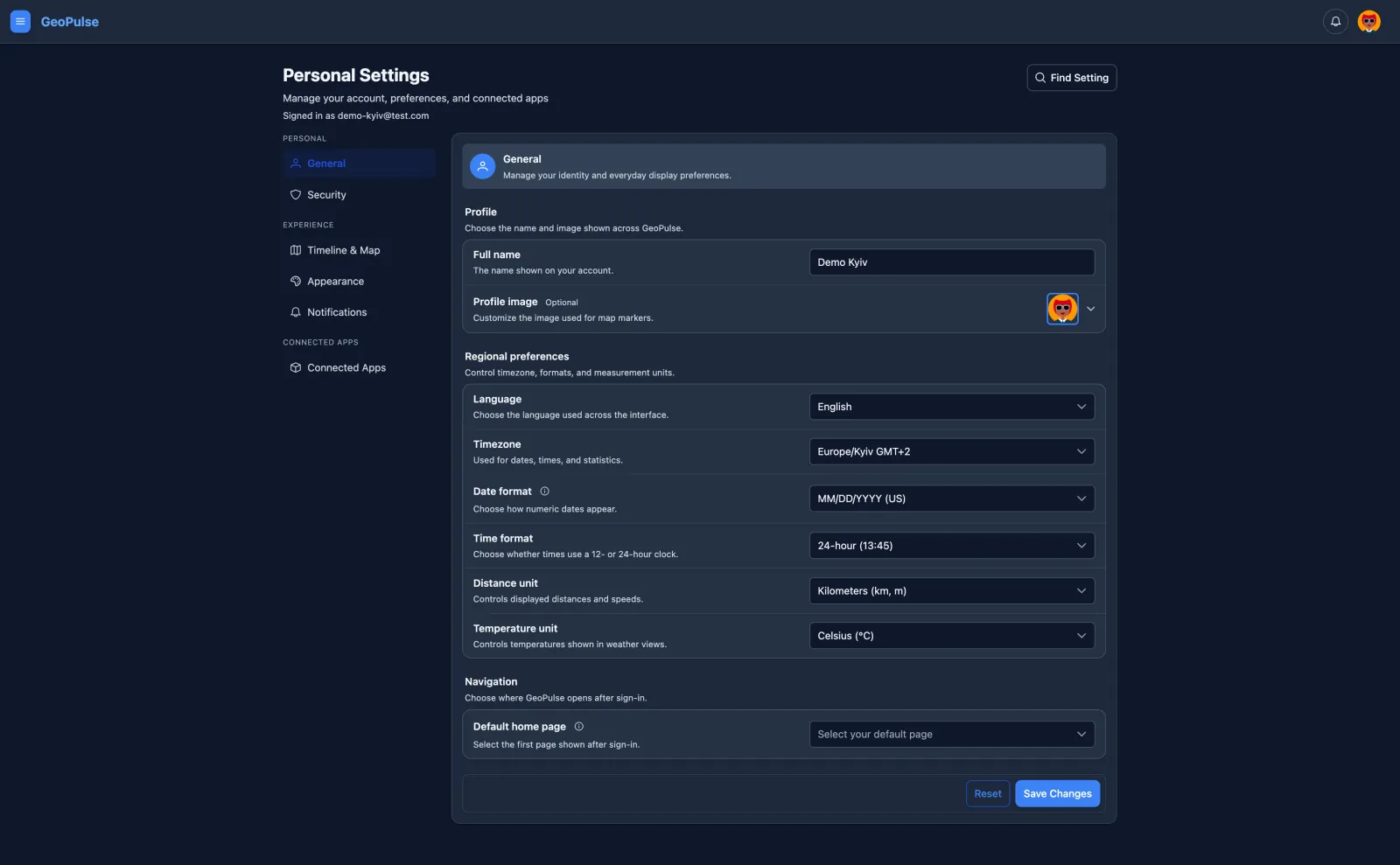1400x865 pixels.
Task: Open the hamburger menu beside GeoPulse
Action: 20,22
